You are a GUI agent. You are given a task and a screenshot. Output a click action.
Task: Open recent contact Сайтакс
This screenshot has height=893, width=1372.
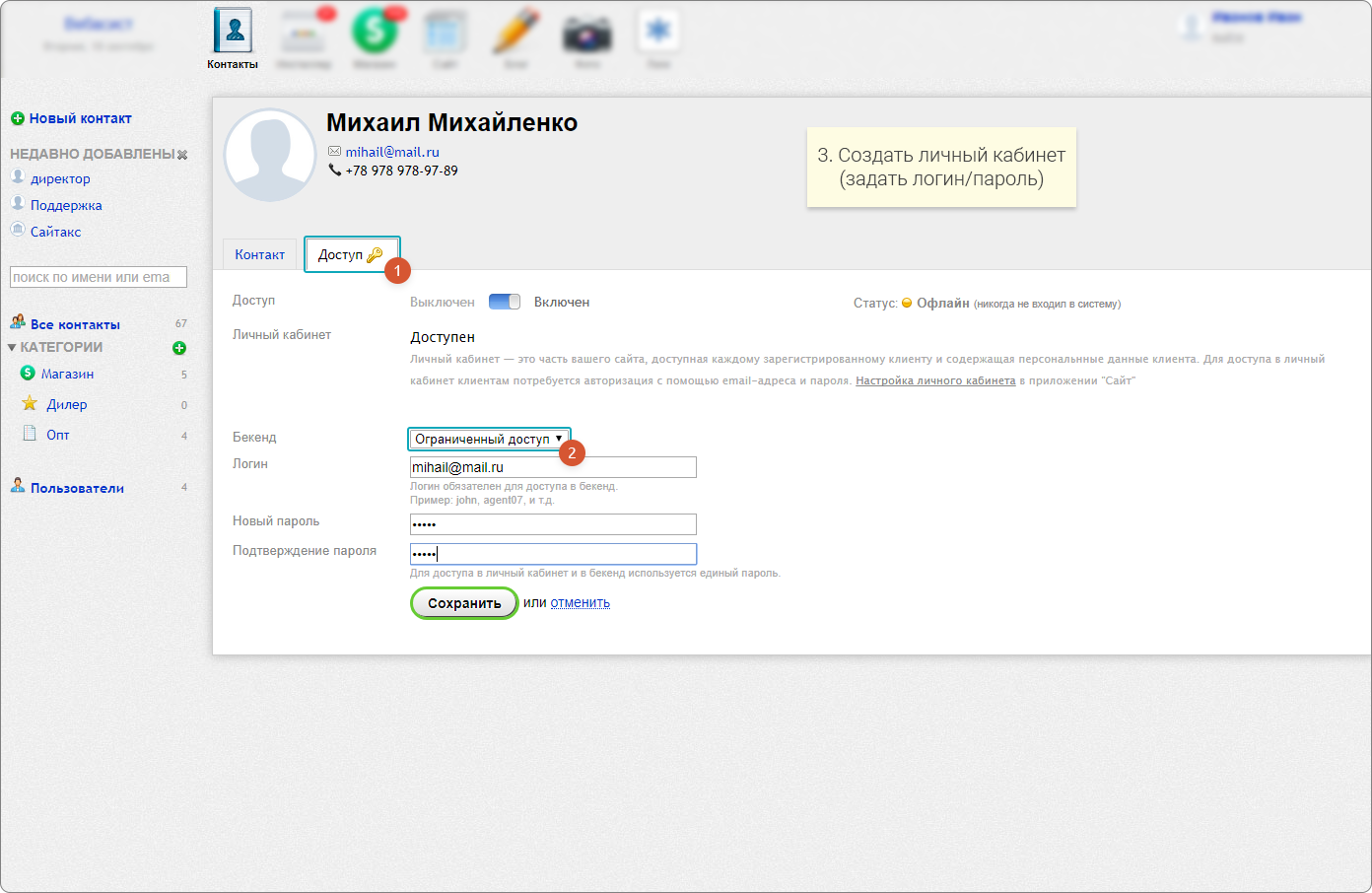(55, 232)
